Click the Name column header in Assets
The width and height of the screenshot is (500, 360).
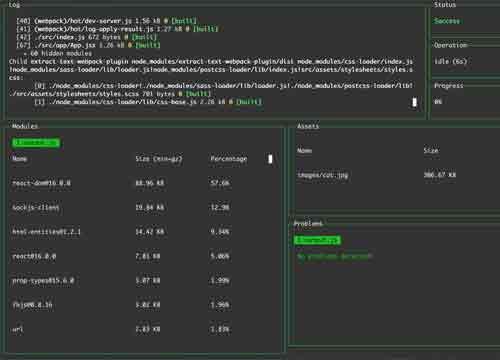click(x=305, y=151)
